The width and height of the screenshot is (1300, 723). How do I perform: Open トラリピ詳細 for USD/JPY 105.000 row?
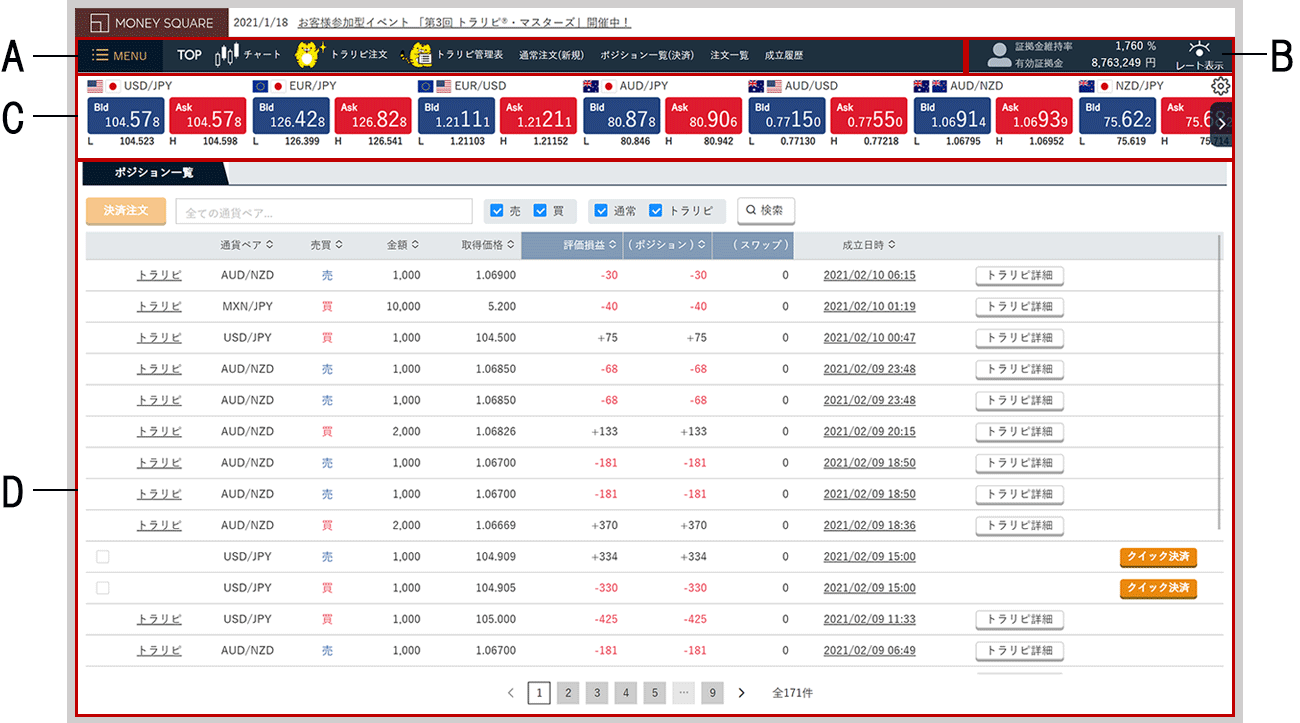tap(1019, 619)
